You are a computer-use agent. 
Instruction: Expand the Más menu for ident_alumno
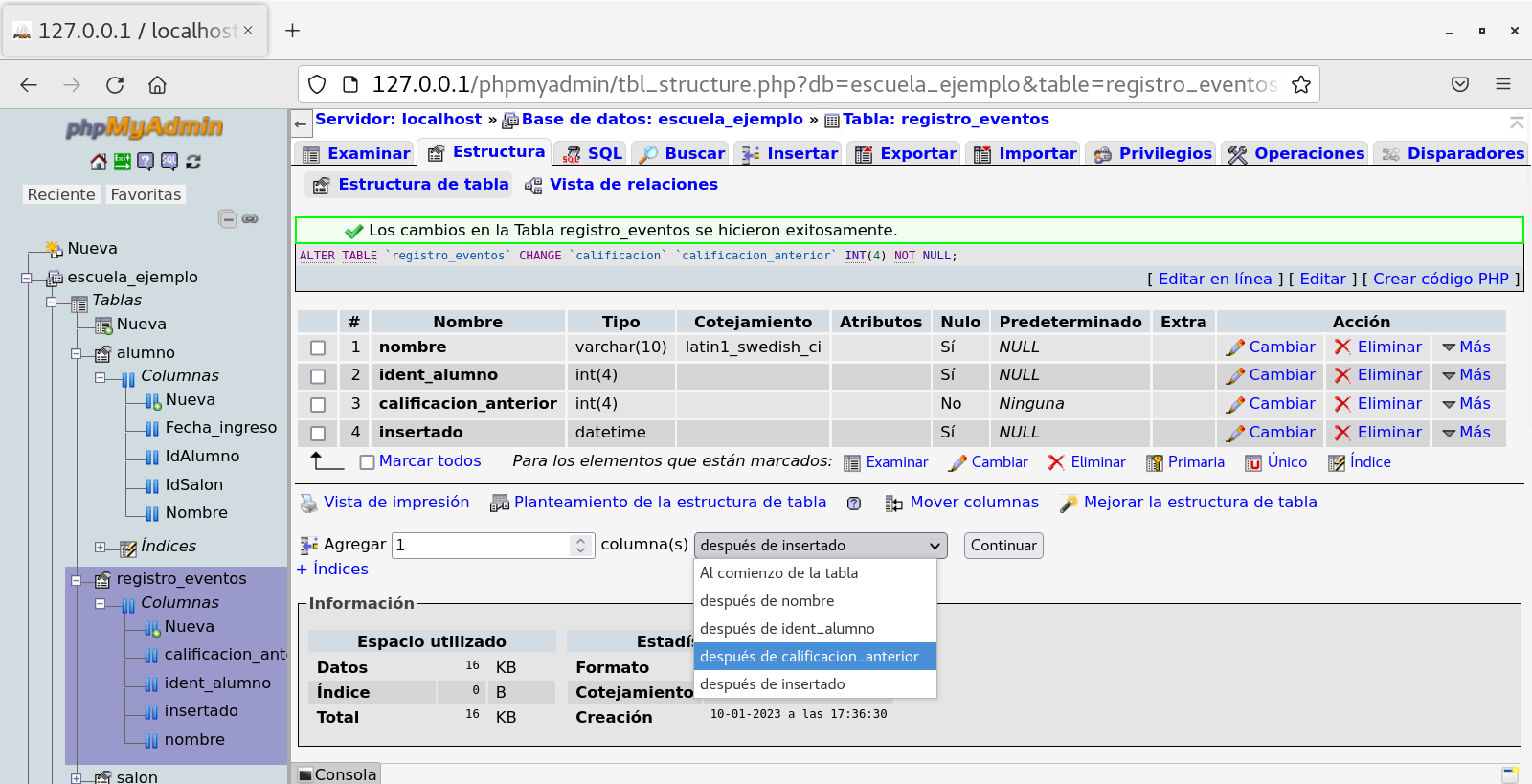pos(1466,375)
